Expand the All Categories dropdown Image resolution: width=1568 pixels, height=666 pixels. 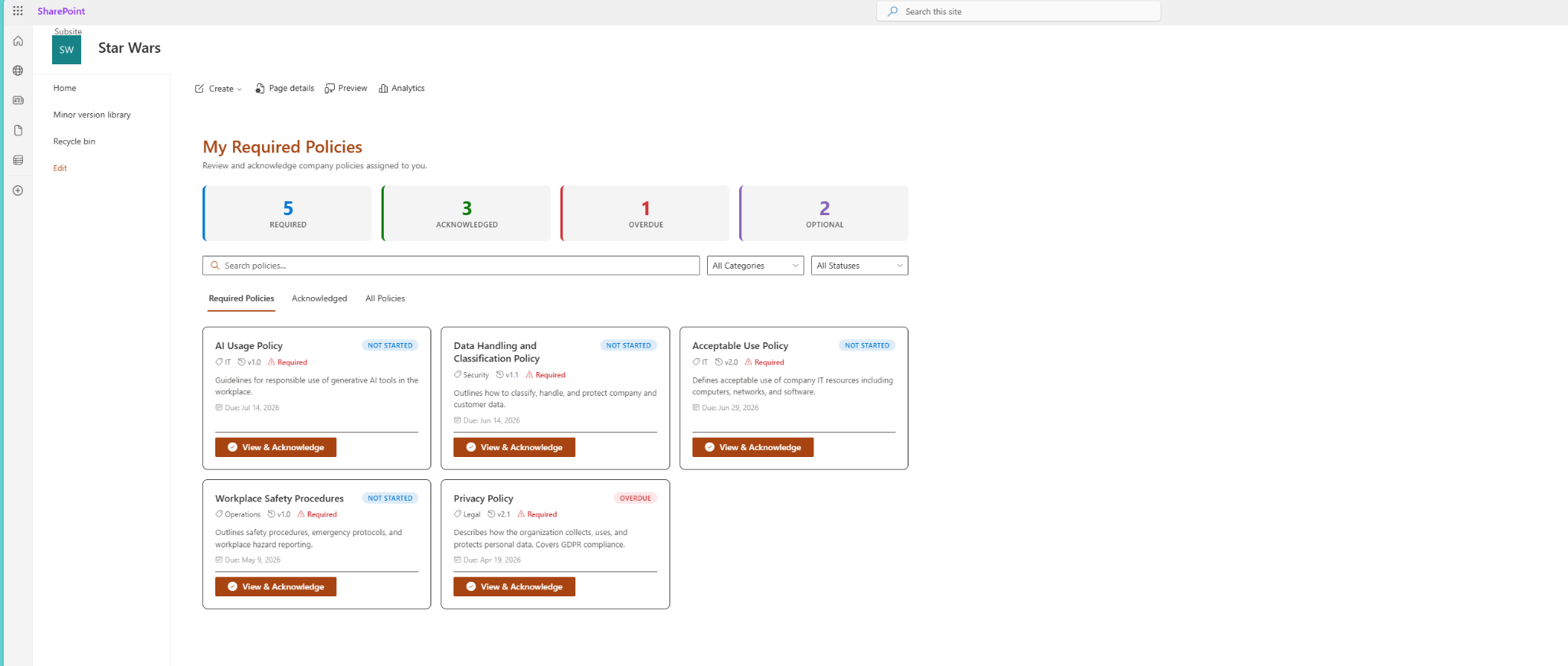755,266
